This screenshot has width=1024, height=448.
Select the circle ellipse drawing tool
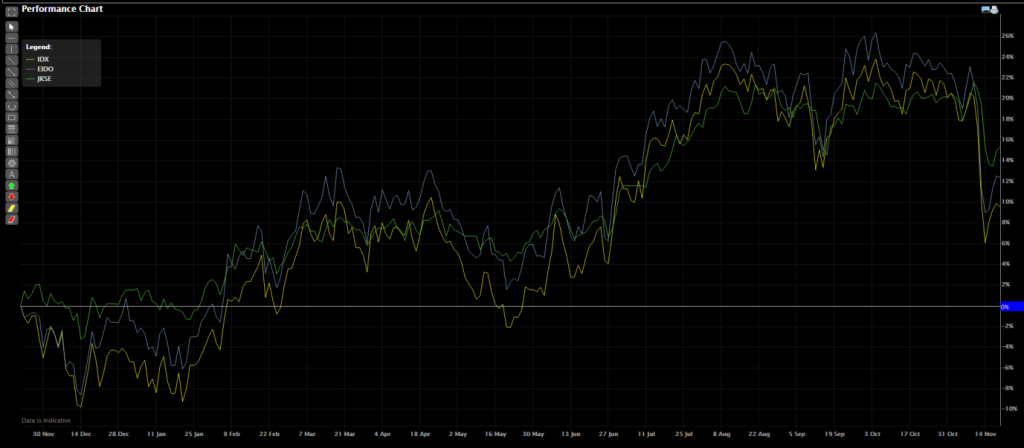(11, 162)
